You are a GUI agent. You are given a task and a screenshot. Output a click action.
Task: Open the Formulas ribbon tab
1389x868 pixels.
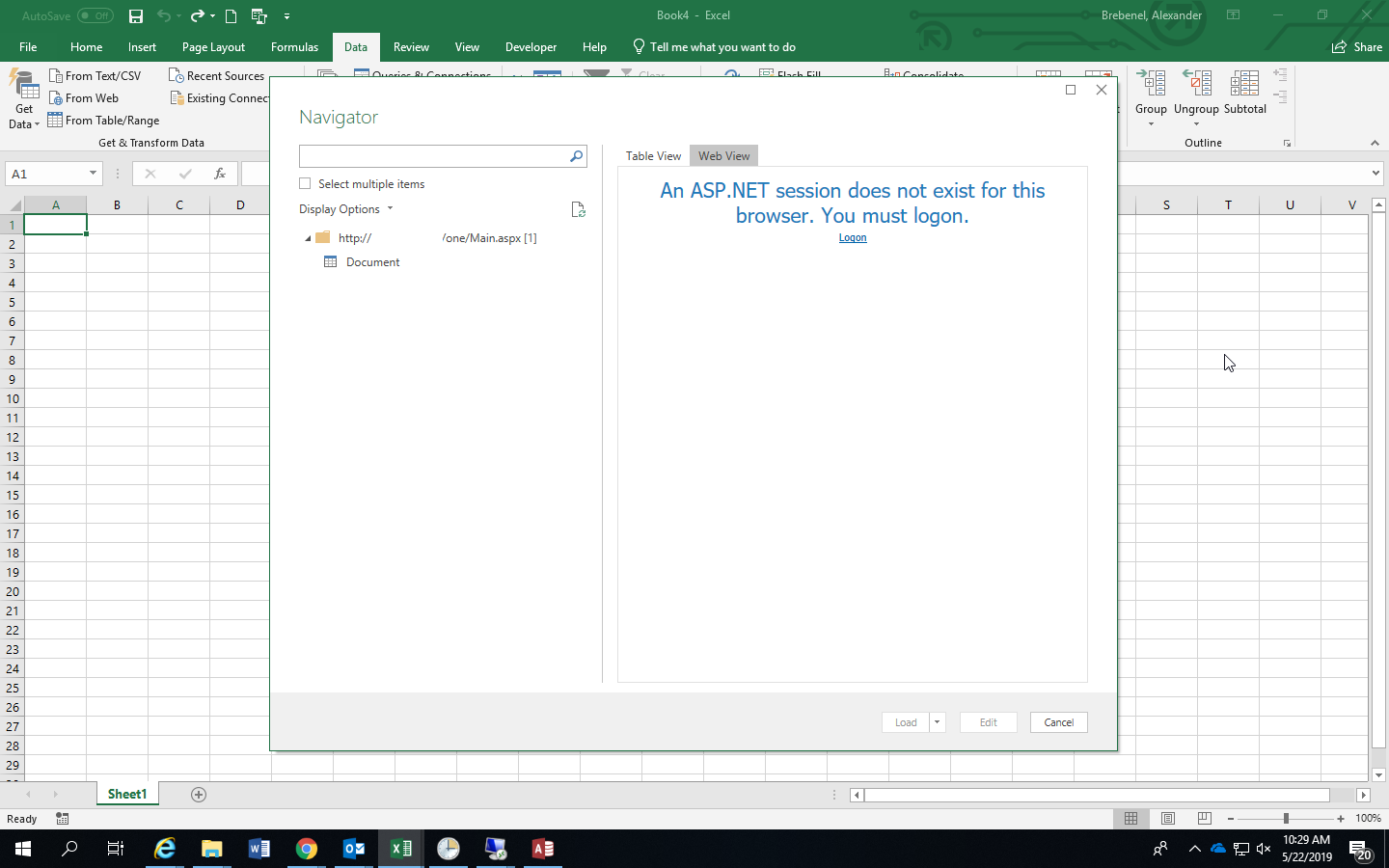tap(294, 47)
